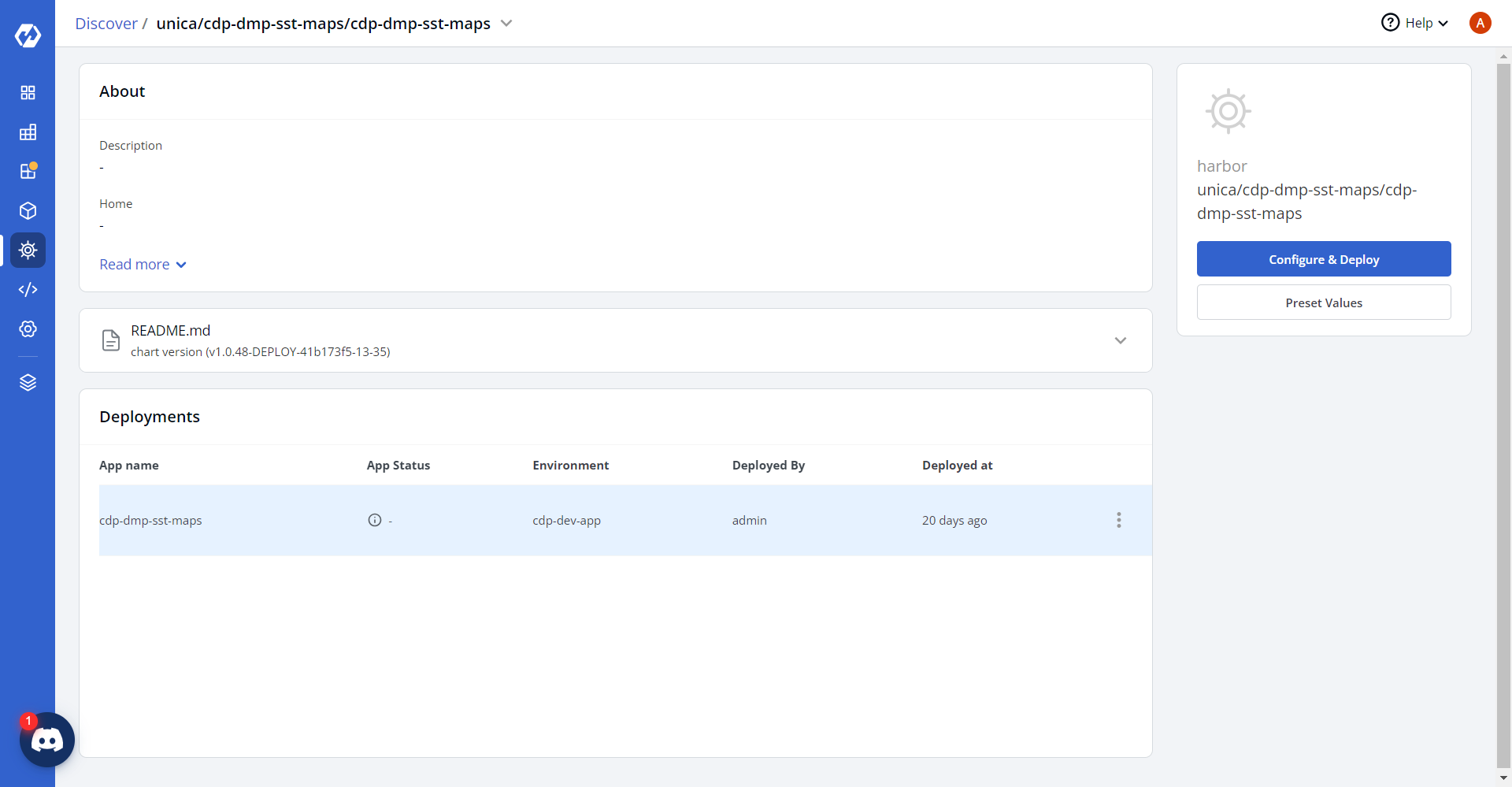The width and height of the screenshot is (1512, 787).
Task: Select the helm wheel chart store icon
Action: [28, 251]
